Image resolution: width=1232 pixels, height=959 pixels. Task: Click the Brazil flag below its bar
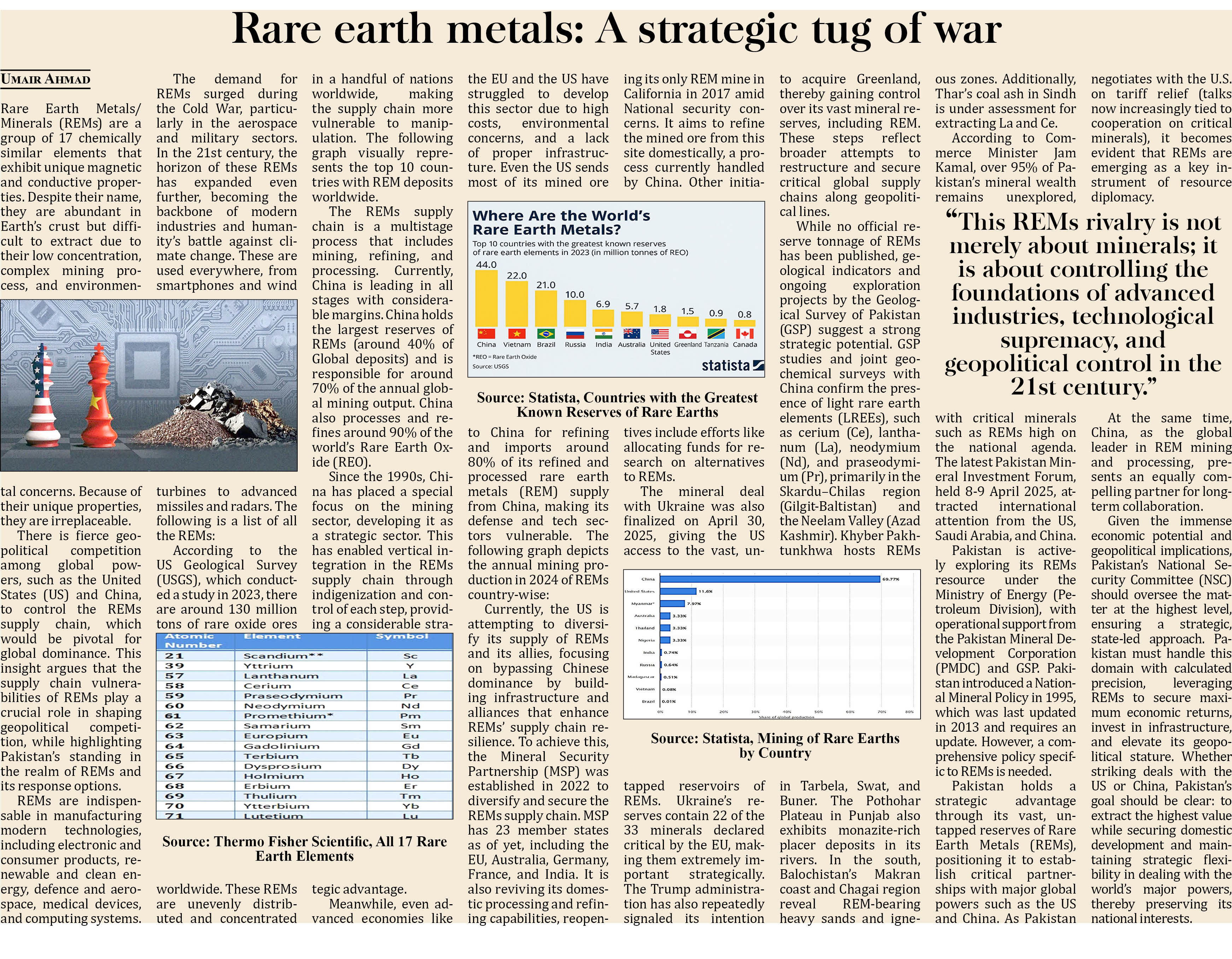pyautogui.click(x=546, y=334)
